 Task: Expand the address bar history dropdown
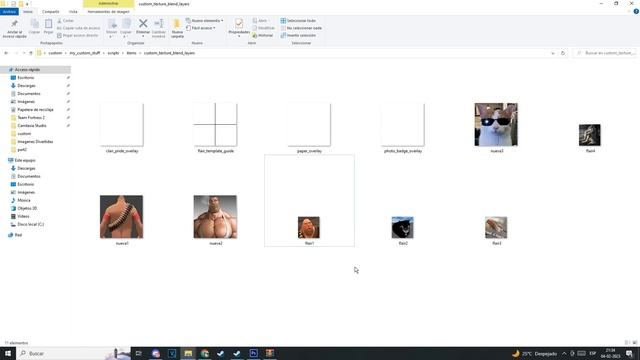pos(553,53)
